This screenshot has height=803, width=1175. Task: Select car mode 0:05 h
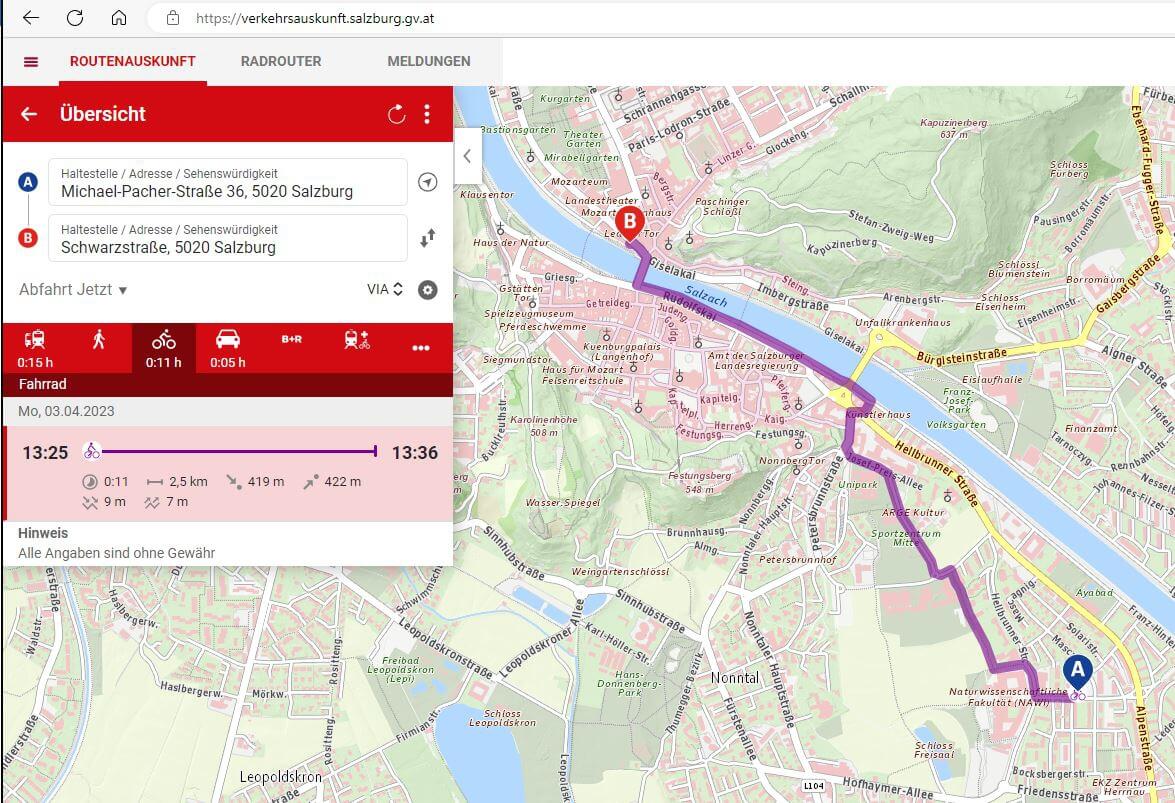228,347
